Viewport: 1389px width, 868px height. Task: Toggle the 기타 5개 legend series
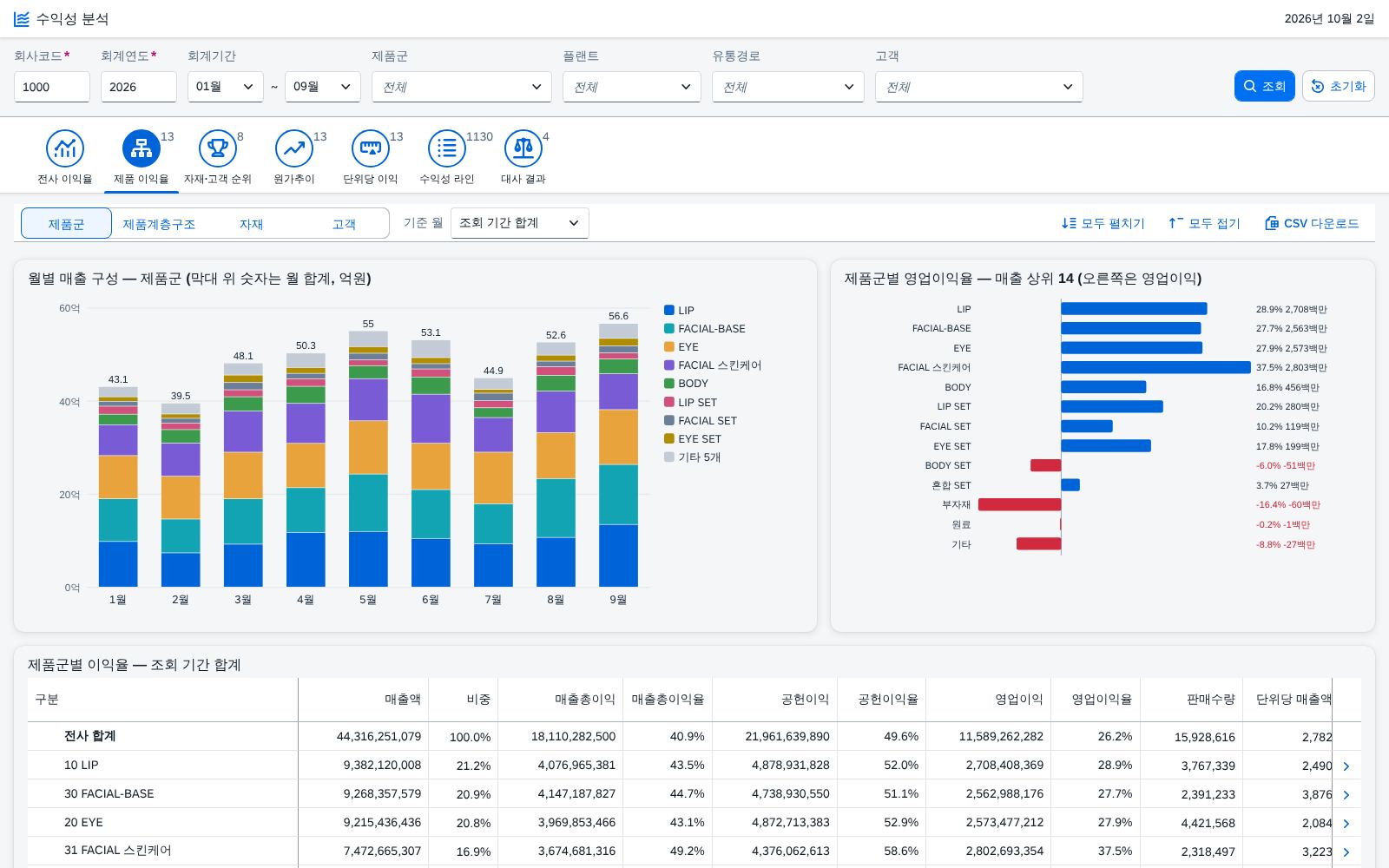point(693,457)
